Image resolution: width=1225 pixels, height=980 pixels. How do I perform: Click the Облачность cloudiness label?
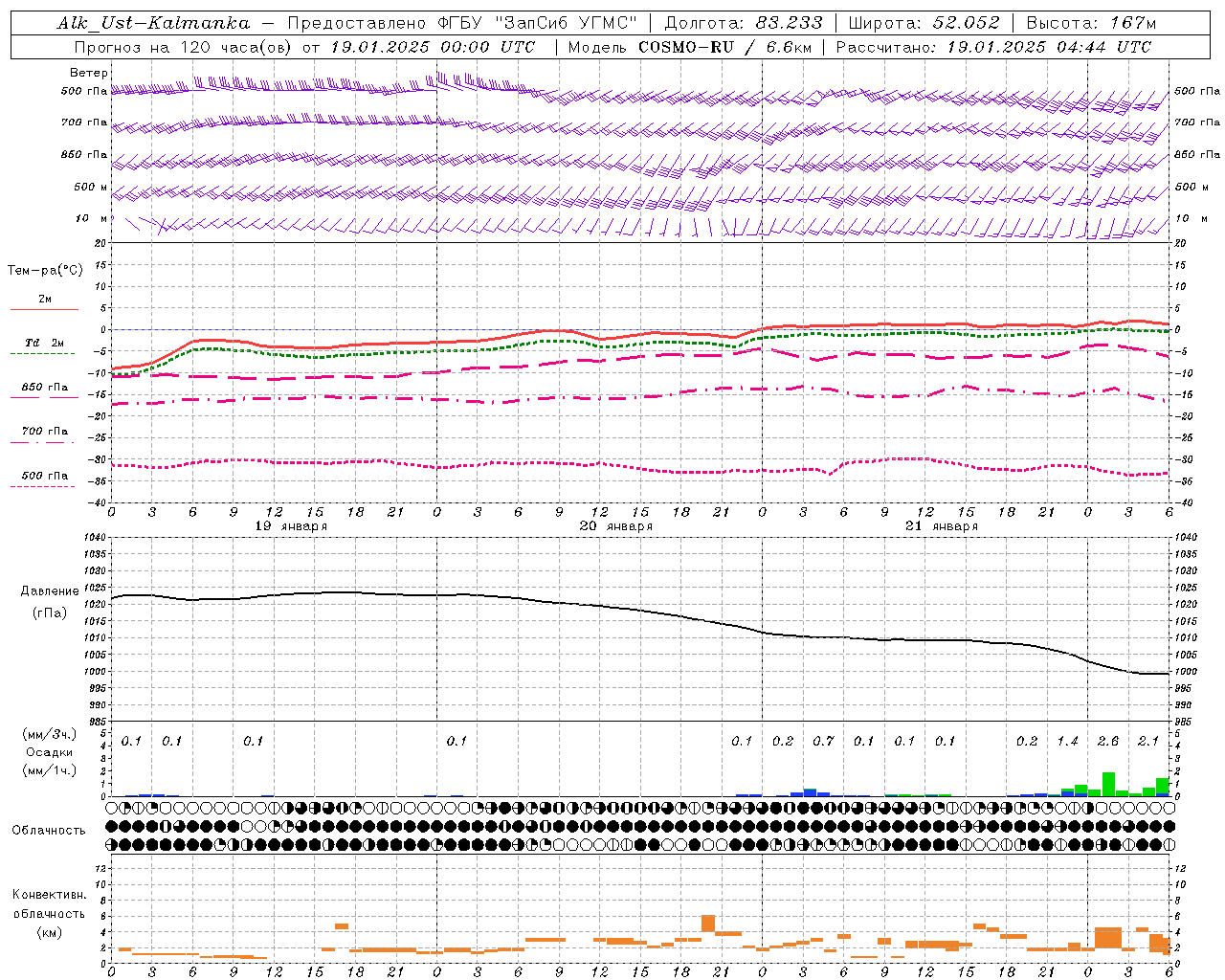click(49, 830)
